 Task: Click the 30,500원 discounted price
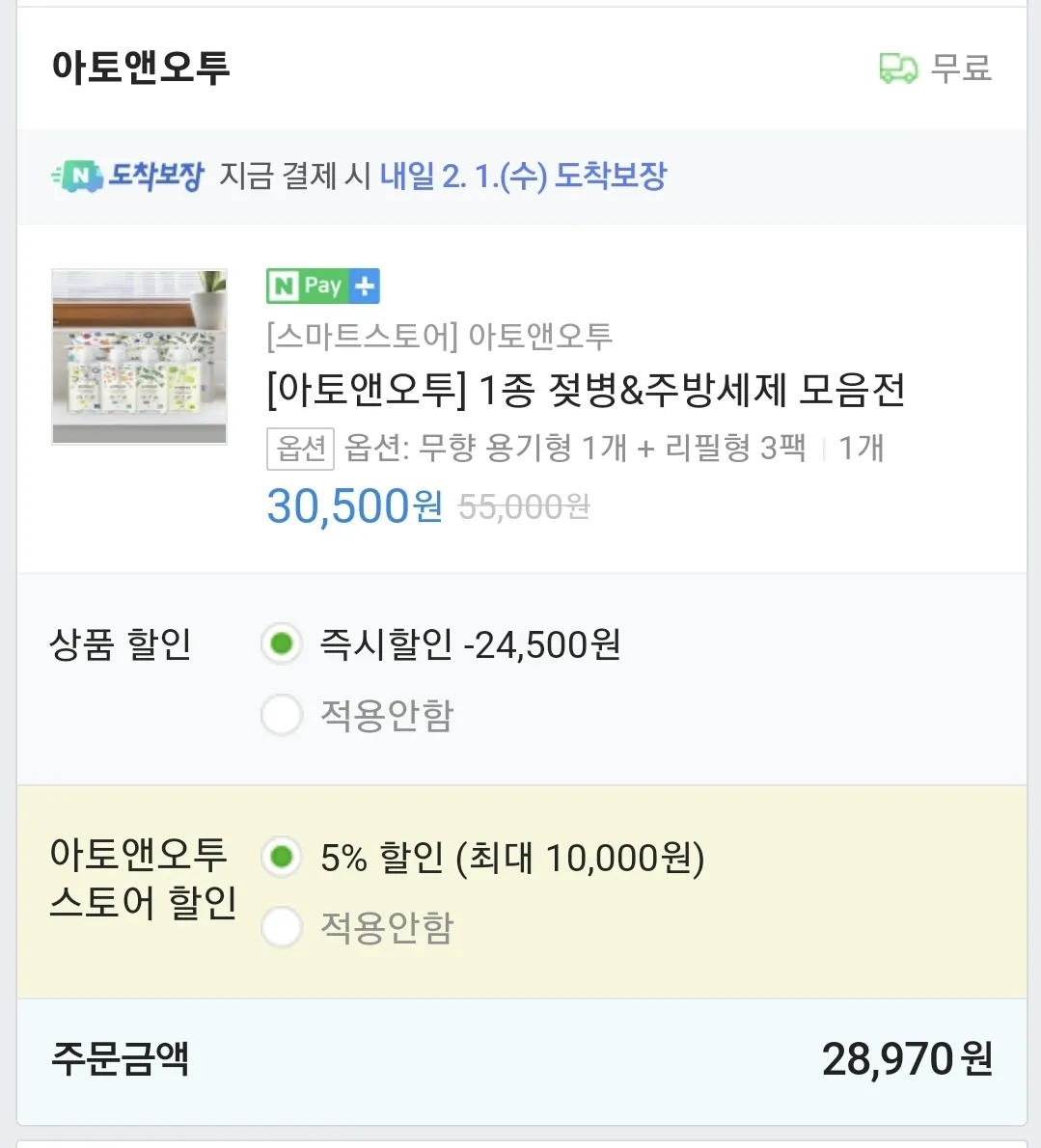pos(354,506)
